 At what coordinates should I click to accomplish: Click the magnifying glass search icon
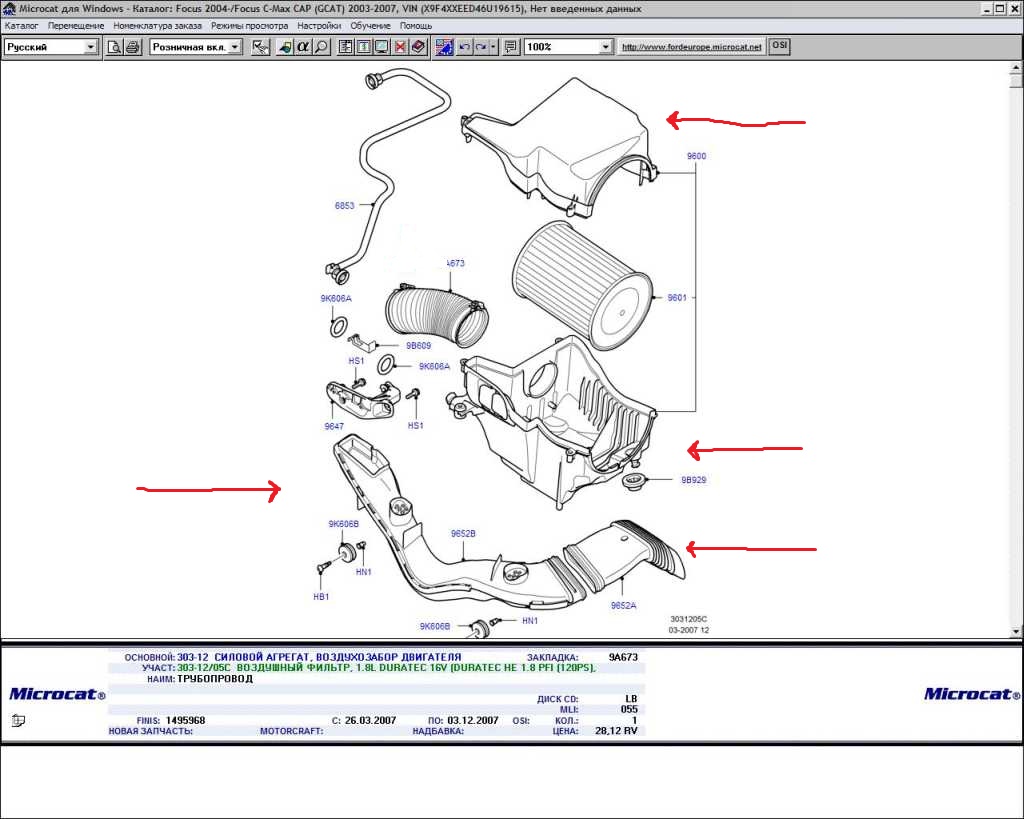pos(321,47)
